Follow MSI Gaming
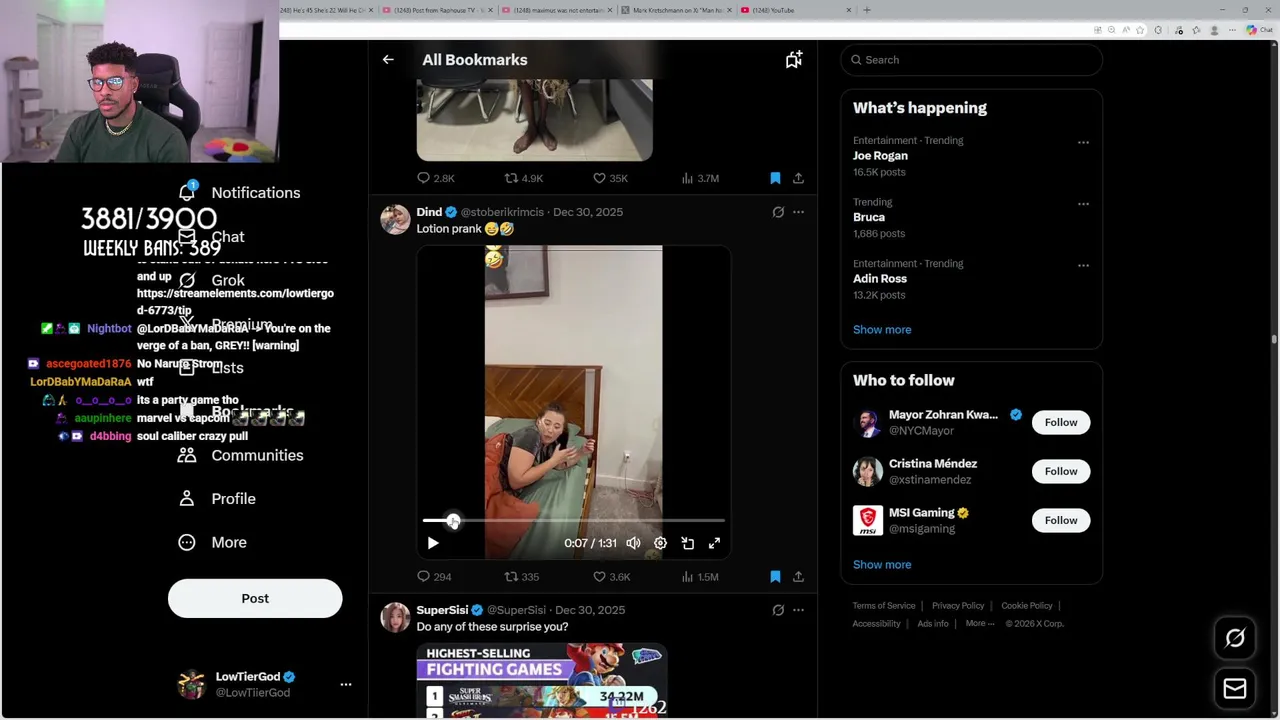Screen dimensions: 1280x720 click(x=1061, y=520)
